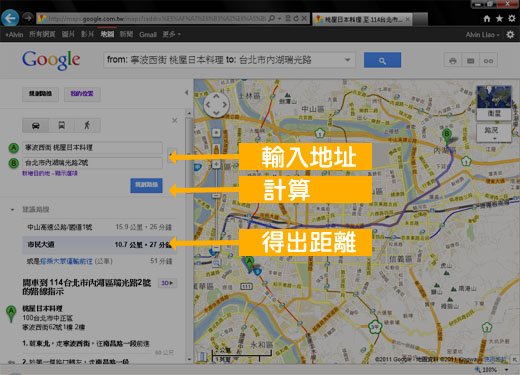Click the 3D play button
This screenshot has width=520, height=375.
[x=167, y=283]
